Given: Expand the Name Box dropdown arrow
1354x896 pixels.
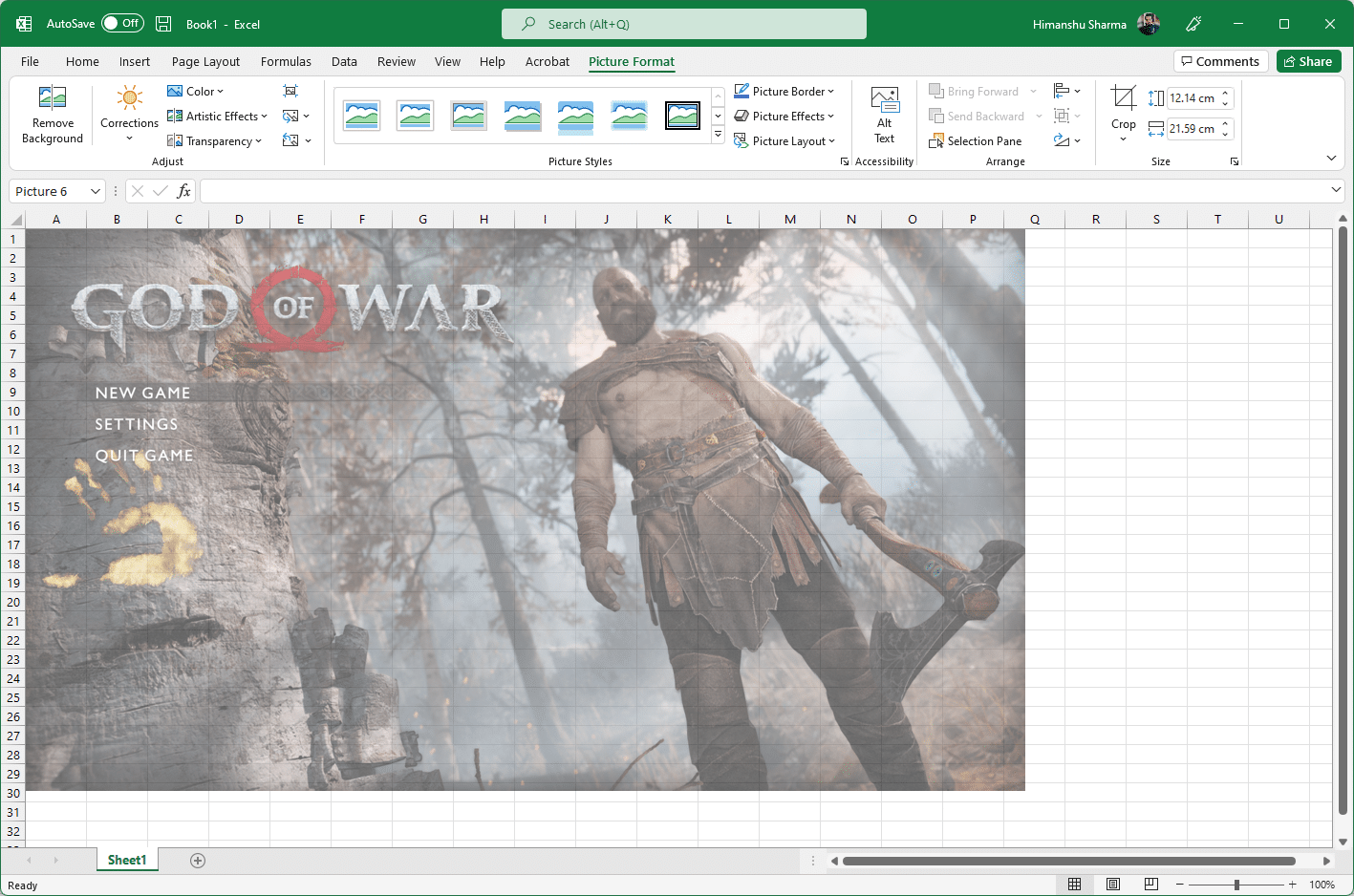Looking at the screenshot, I should click(x=96, y=191).
